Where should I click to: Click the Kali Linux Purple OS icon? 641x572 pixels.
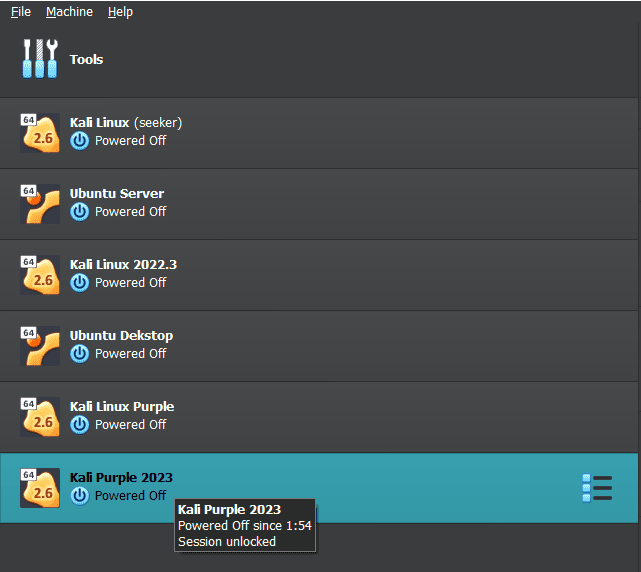click(40, 417)
